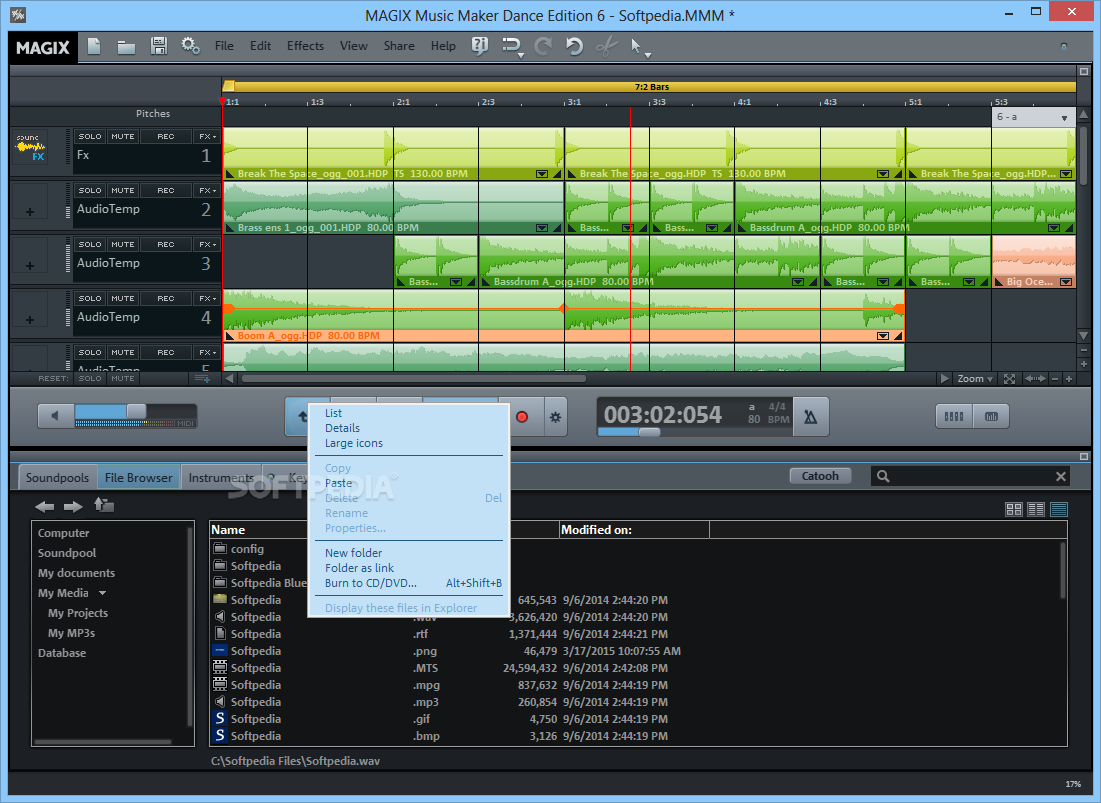The width and height of the screenshot is (1101, 803).
Task: Click the Sound FX track icon on track 1
Action: (30, 147)
